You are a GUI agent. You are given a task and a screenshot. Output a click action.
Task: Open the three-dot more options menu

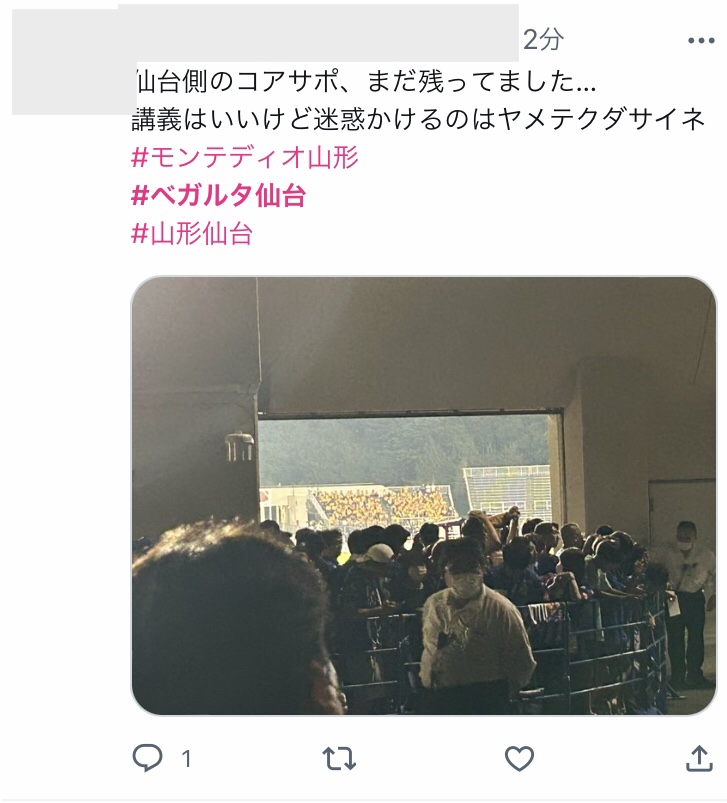point(701,40)
